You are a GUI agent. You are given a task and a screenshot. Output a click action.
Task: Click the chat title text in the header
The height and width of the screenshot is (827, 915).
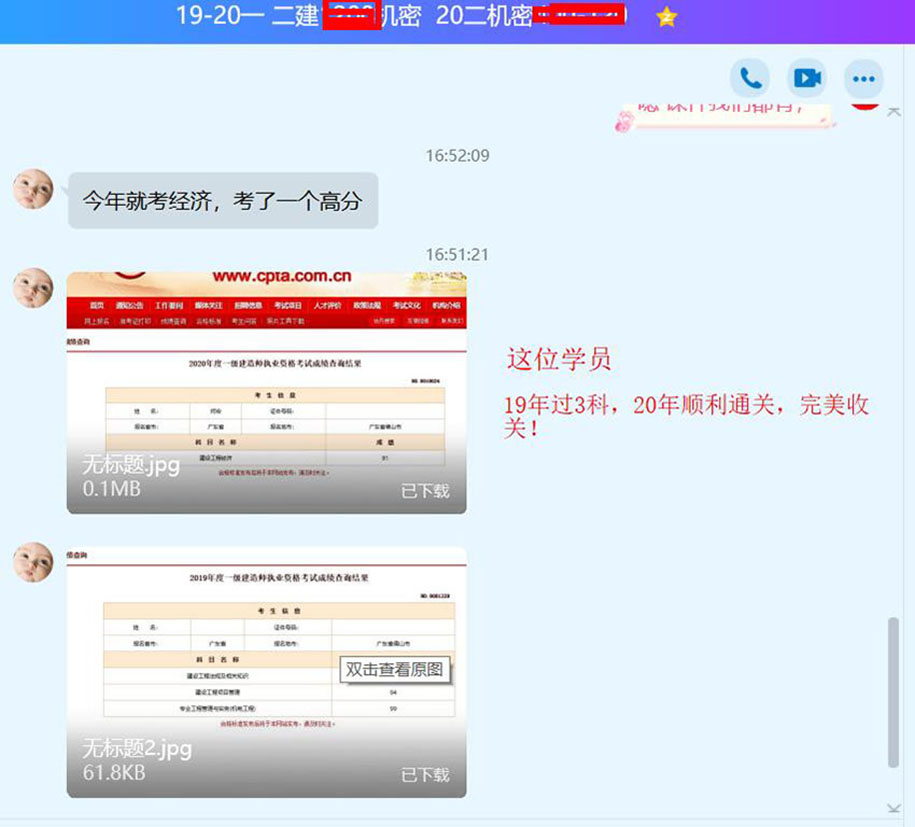[400, 17]
